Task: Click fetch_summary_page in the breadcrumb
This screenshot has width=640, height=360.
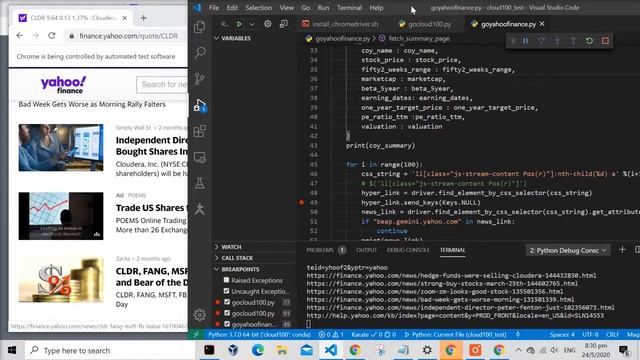Action: pos(419,38)
